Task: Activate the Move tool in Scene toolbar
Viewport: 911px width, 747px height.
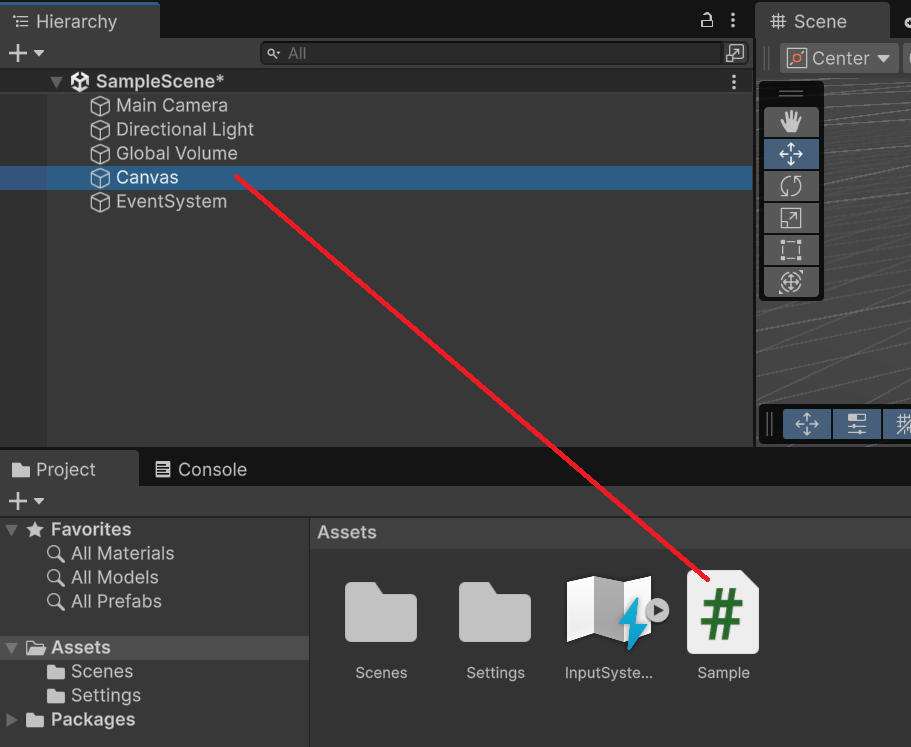Action: tap(790, 154)
